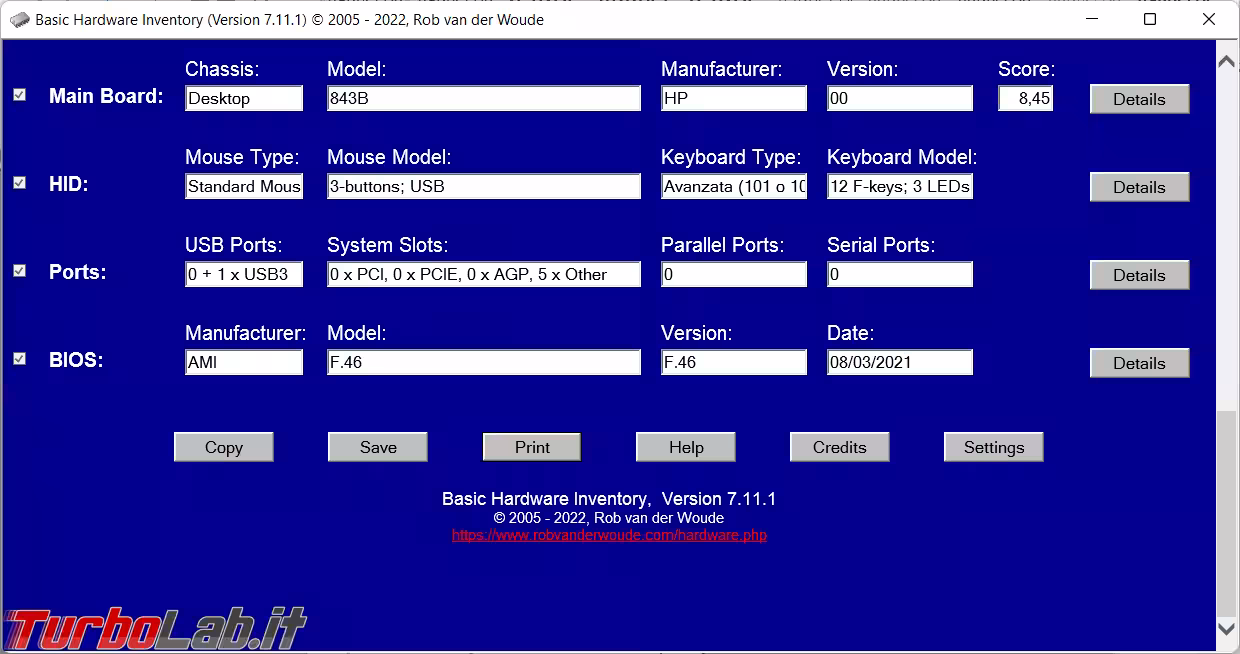
Task: Open the Ports Details button
Action: point(1139,275)
